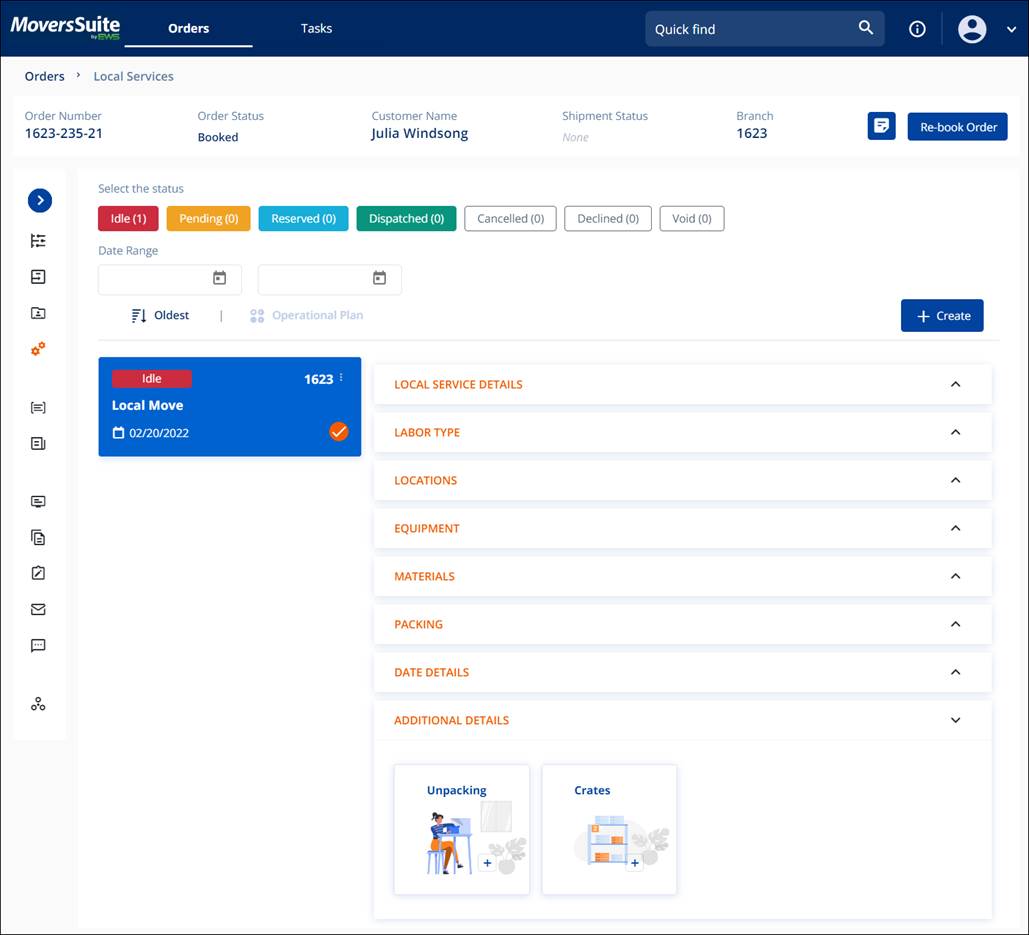Click the Re-book Order button
This screenshot has height=935, width=1029.
tap(956, 126)
